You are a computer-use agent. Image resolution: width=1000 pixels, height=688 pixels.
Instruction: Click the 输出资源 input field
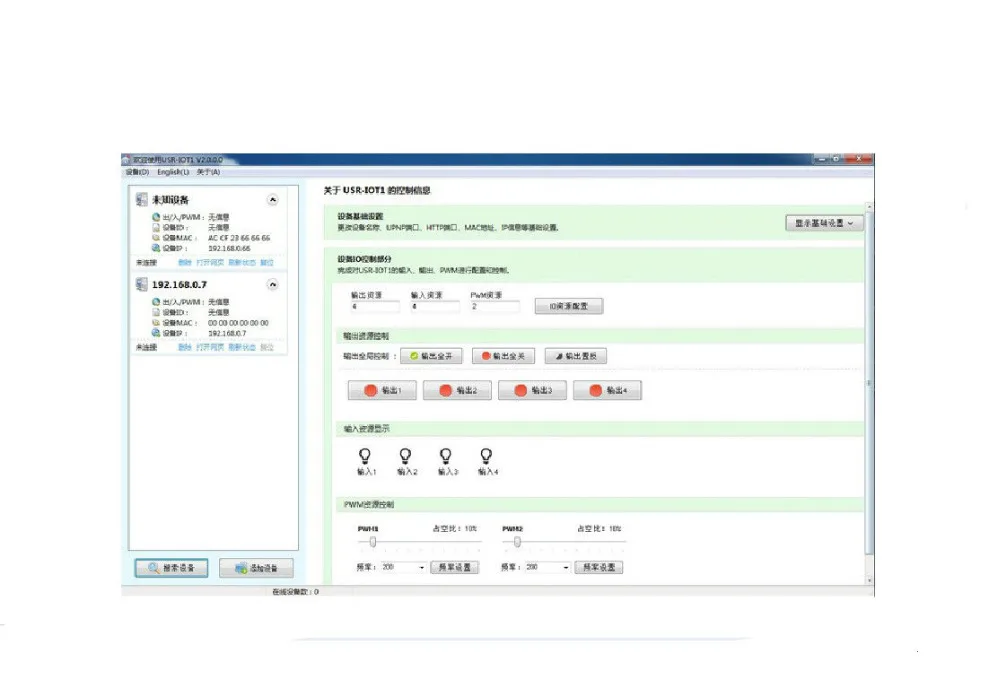coord(375,307)
